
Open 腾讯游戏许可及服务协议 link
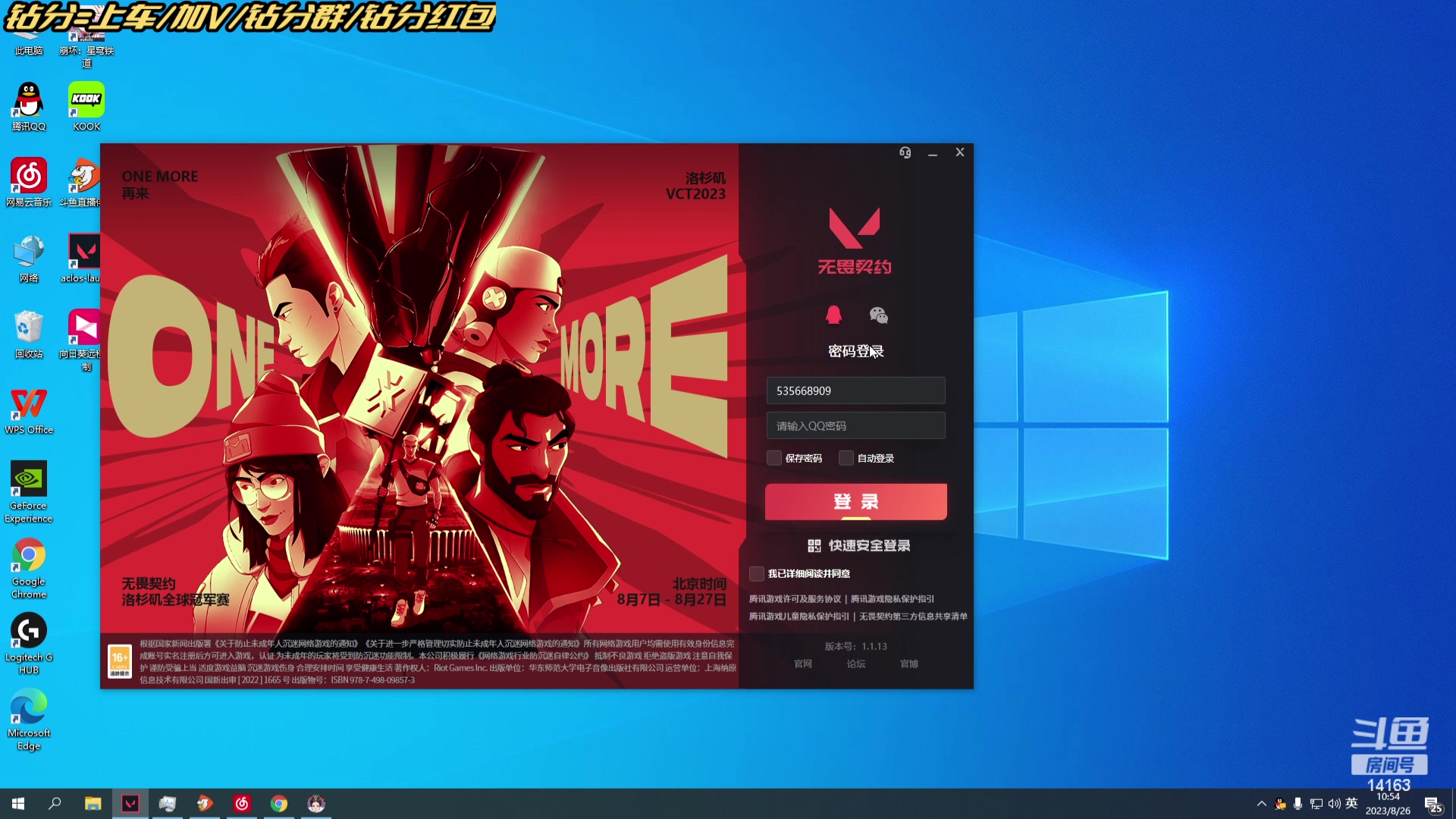[795, 599]
